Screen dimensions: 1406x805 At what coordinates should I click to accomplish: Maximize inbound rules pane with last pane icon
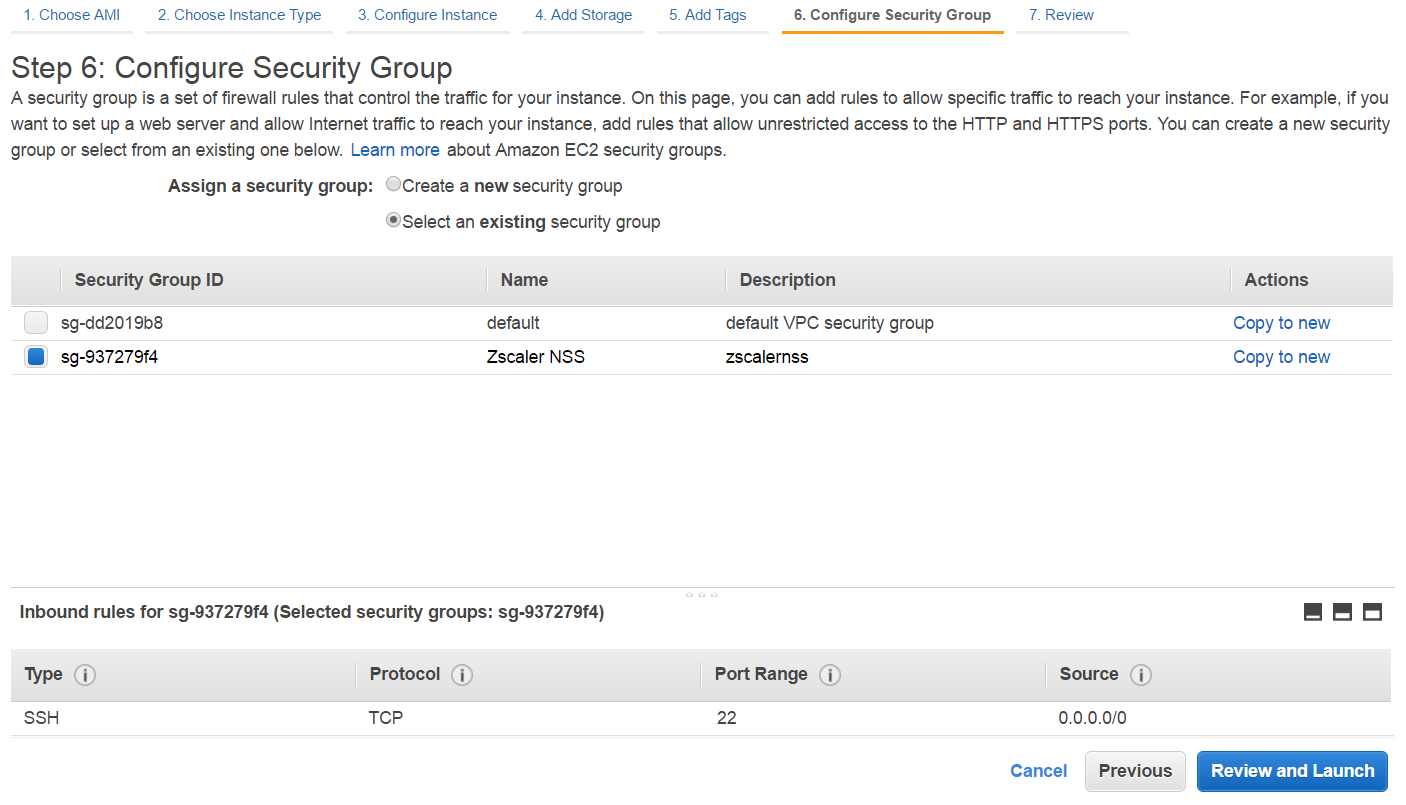click(1372, 611)
